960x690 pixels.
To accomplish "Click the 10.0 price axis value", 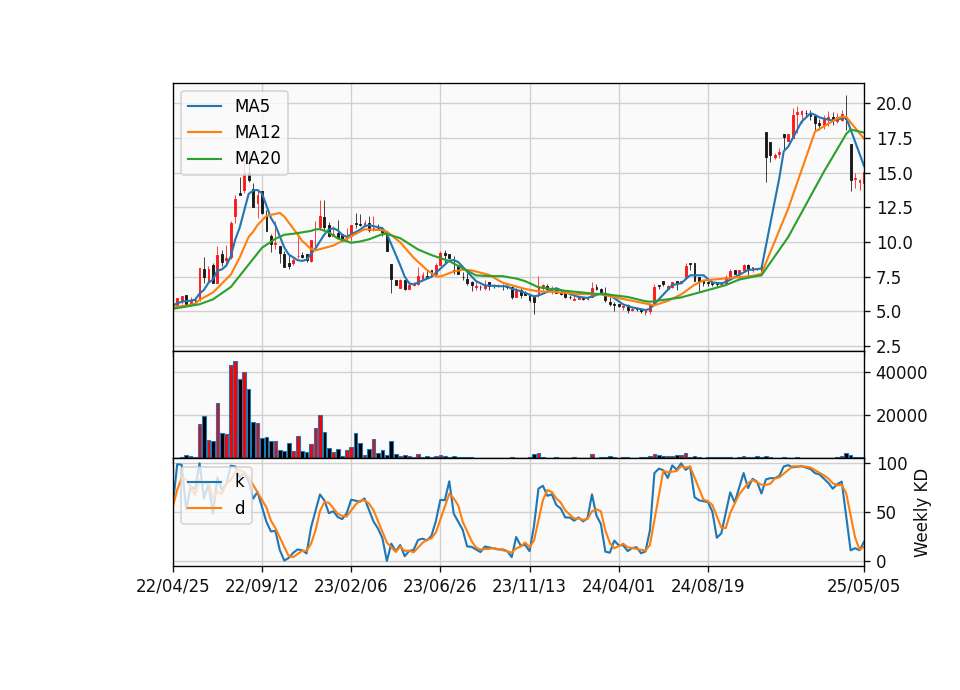I will pos(894,242).
